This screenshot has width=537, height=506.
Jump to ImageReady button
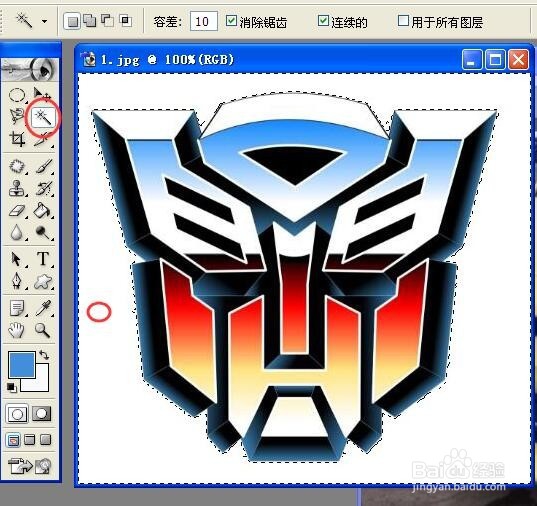[x=29, y=467]
